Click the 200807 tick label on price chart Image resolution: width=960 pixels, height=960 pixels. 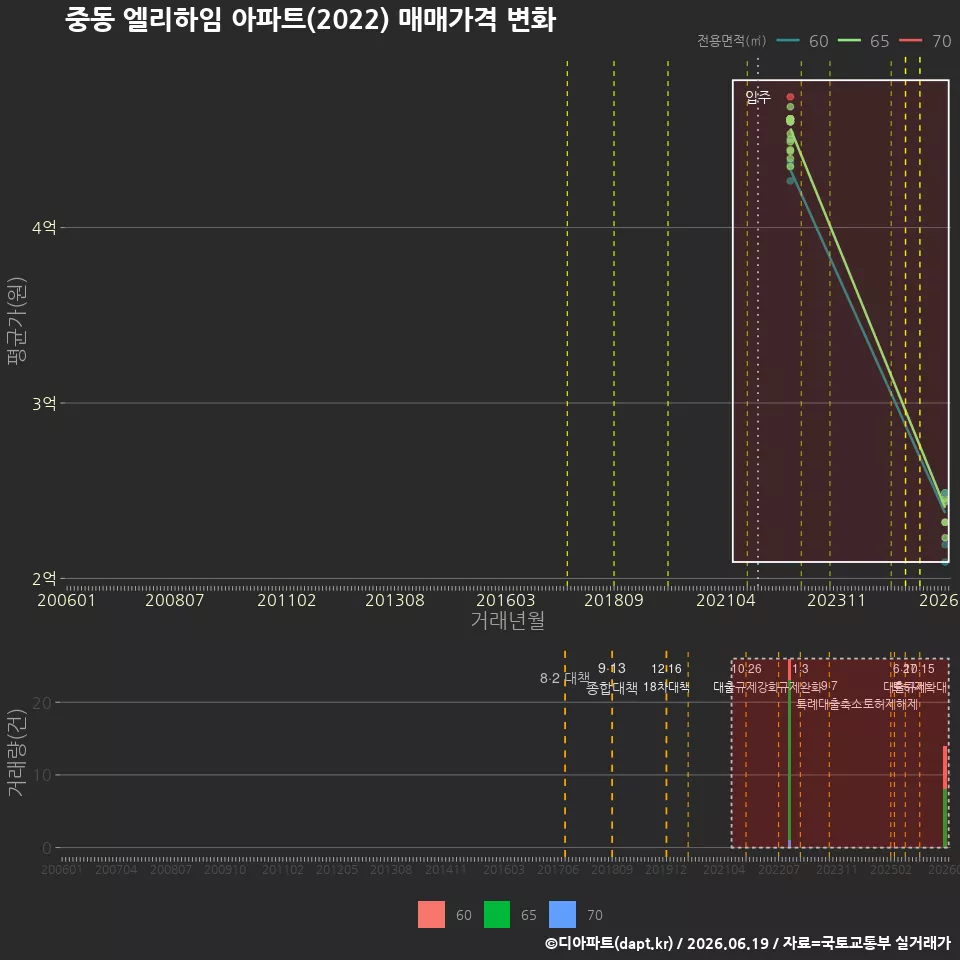[174, 600]
